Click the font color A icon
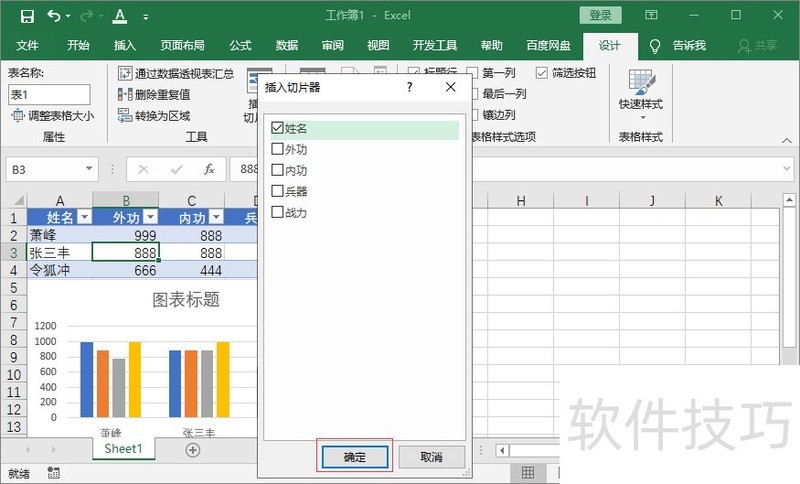 120,16
